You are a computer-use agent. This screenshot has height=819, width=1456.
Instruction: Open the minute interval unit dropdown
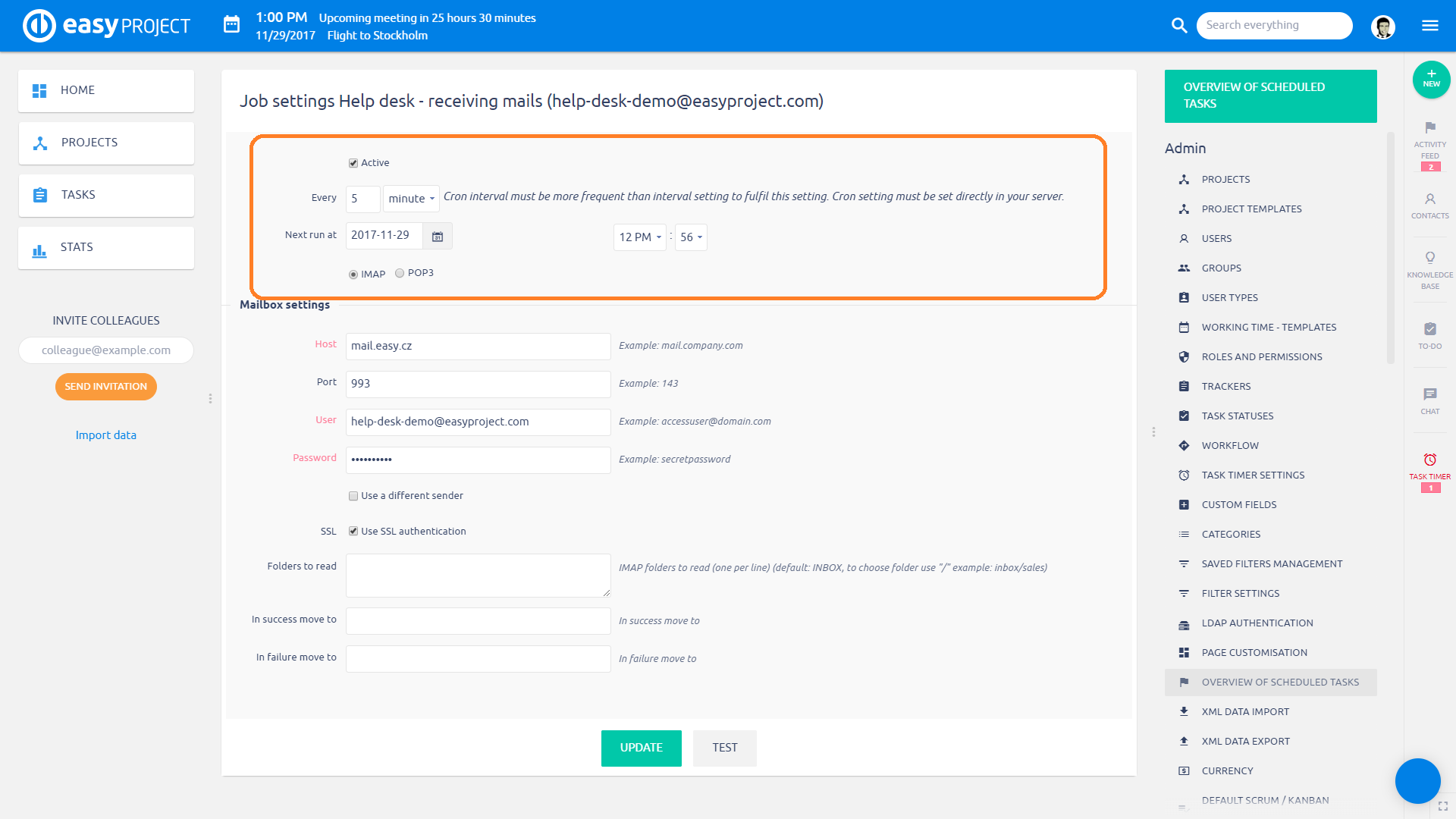click(x=411, y=199)
